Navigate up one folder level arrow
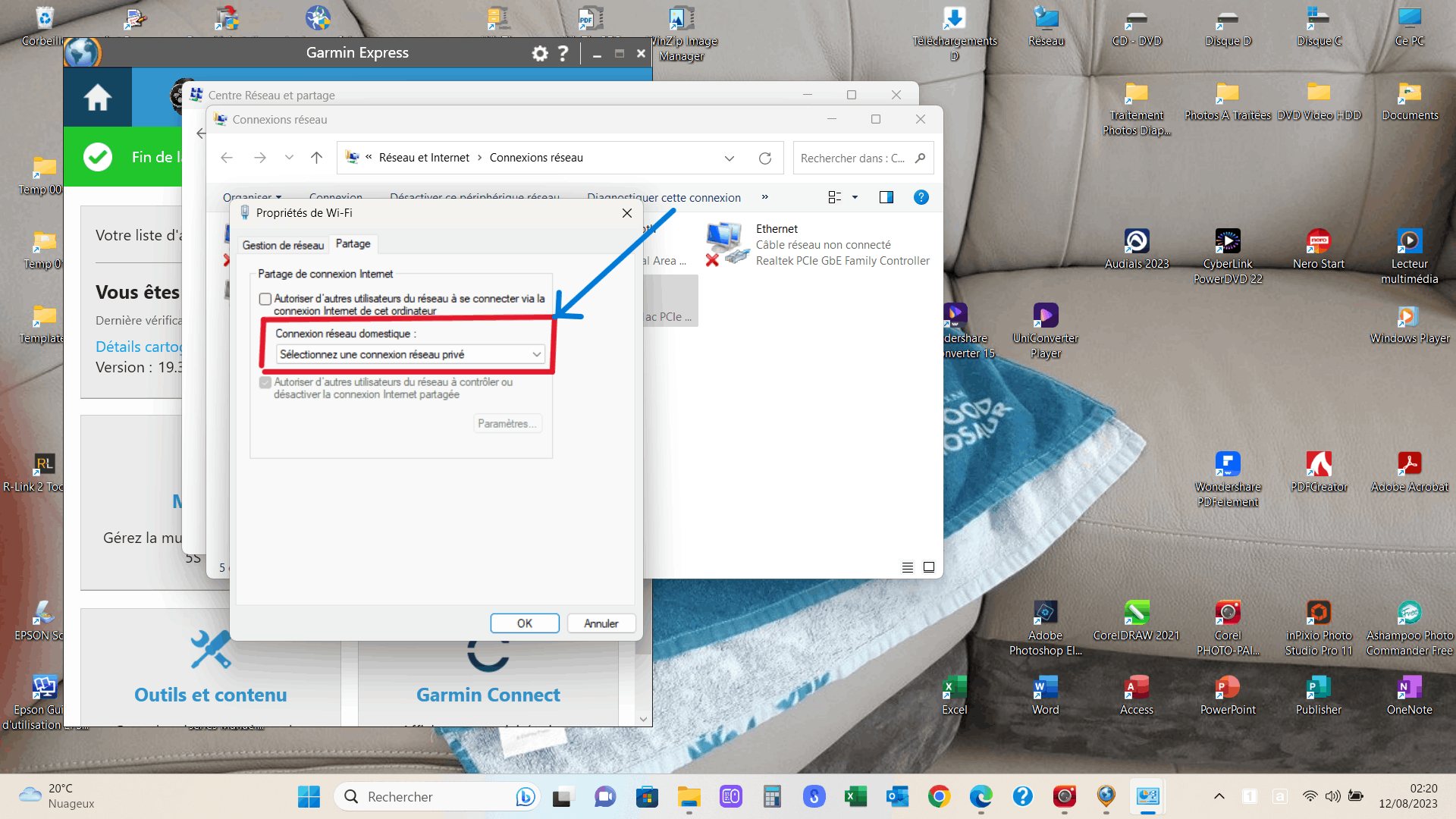Image resolution: width=1456 pixels, height=819 pixels. coord(316,158)
